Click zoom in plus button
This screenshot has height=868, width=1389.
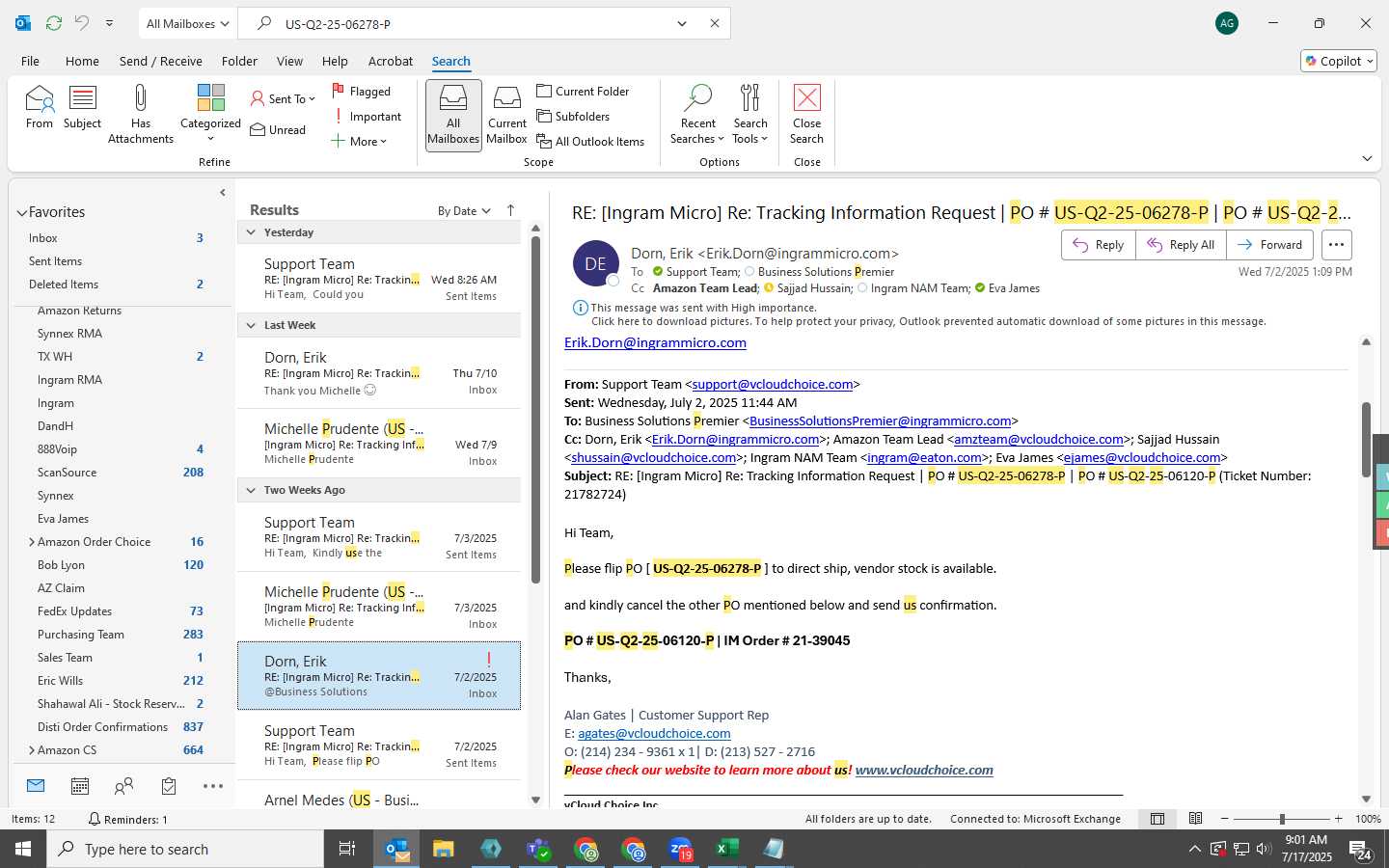[1338, 819]
